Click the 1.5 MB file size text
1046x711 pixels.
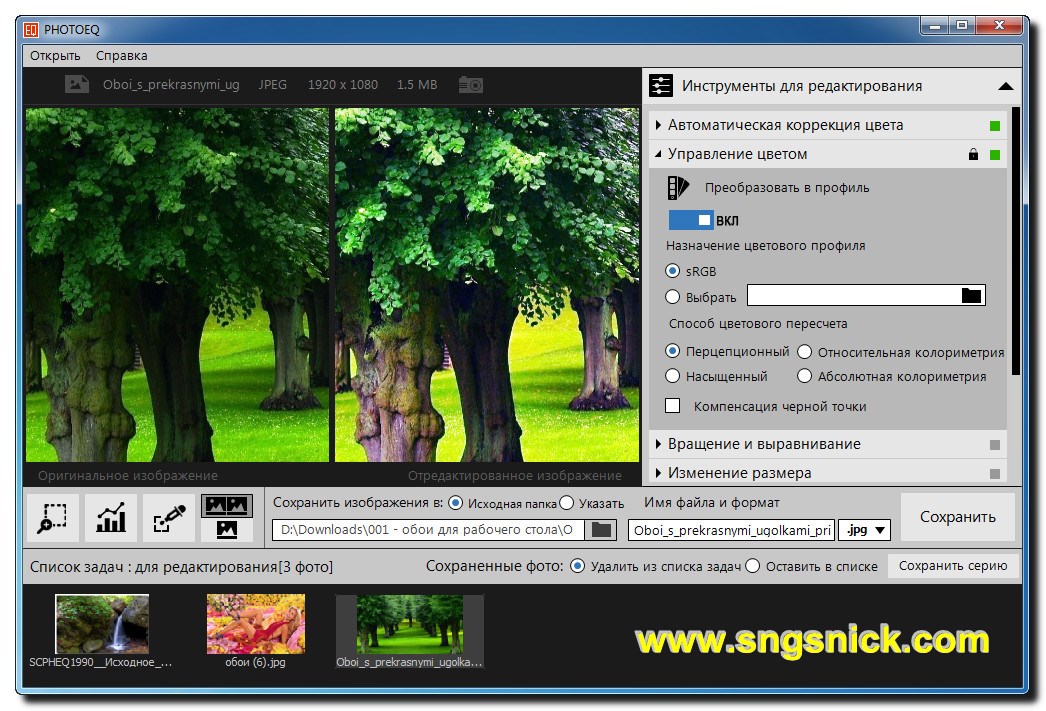(417, 85)
